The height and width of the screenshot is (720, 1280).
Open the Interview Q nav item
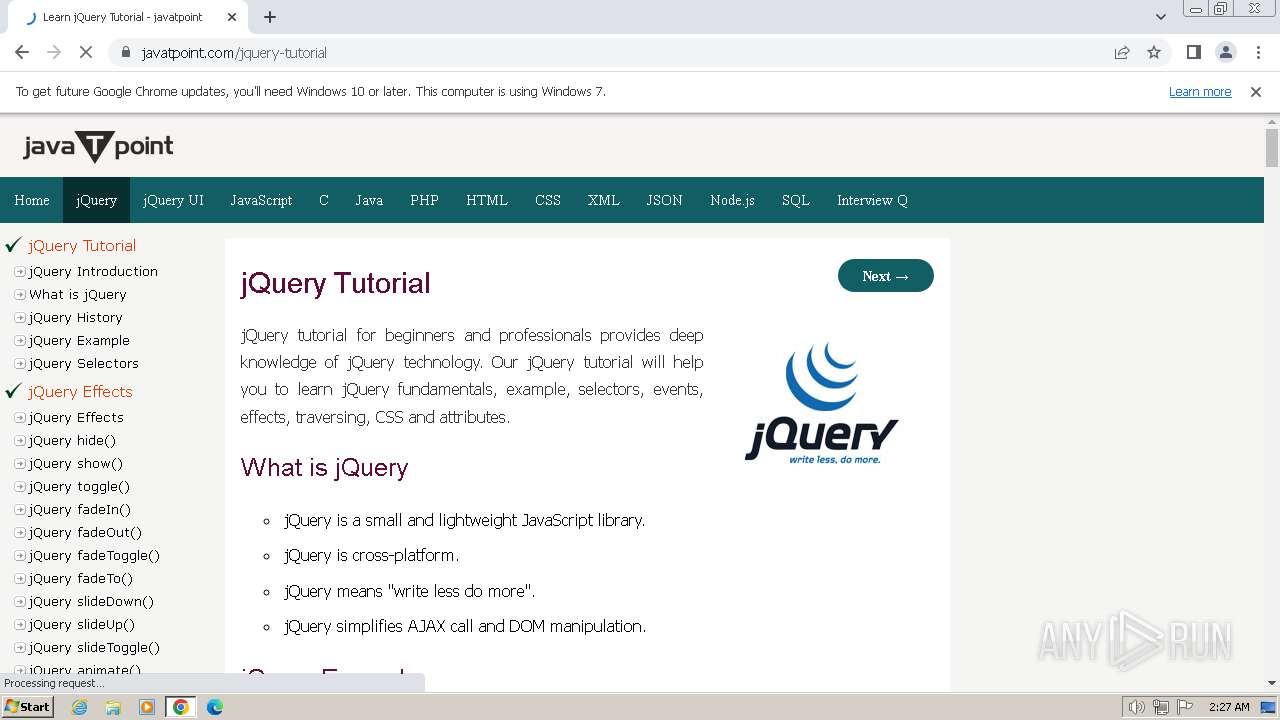(872, 200)
